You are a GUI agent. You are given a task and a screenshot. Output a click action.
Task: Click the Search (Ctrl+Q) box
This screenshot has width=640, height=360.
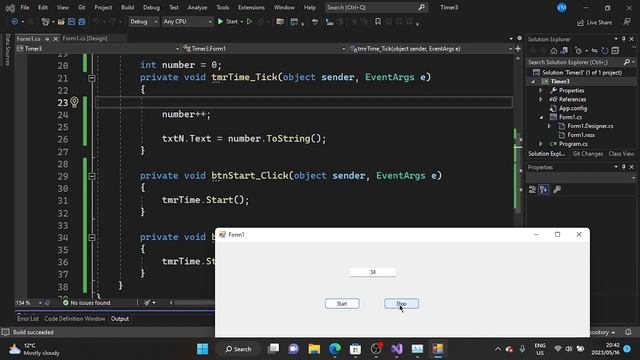(376, 7)
